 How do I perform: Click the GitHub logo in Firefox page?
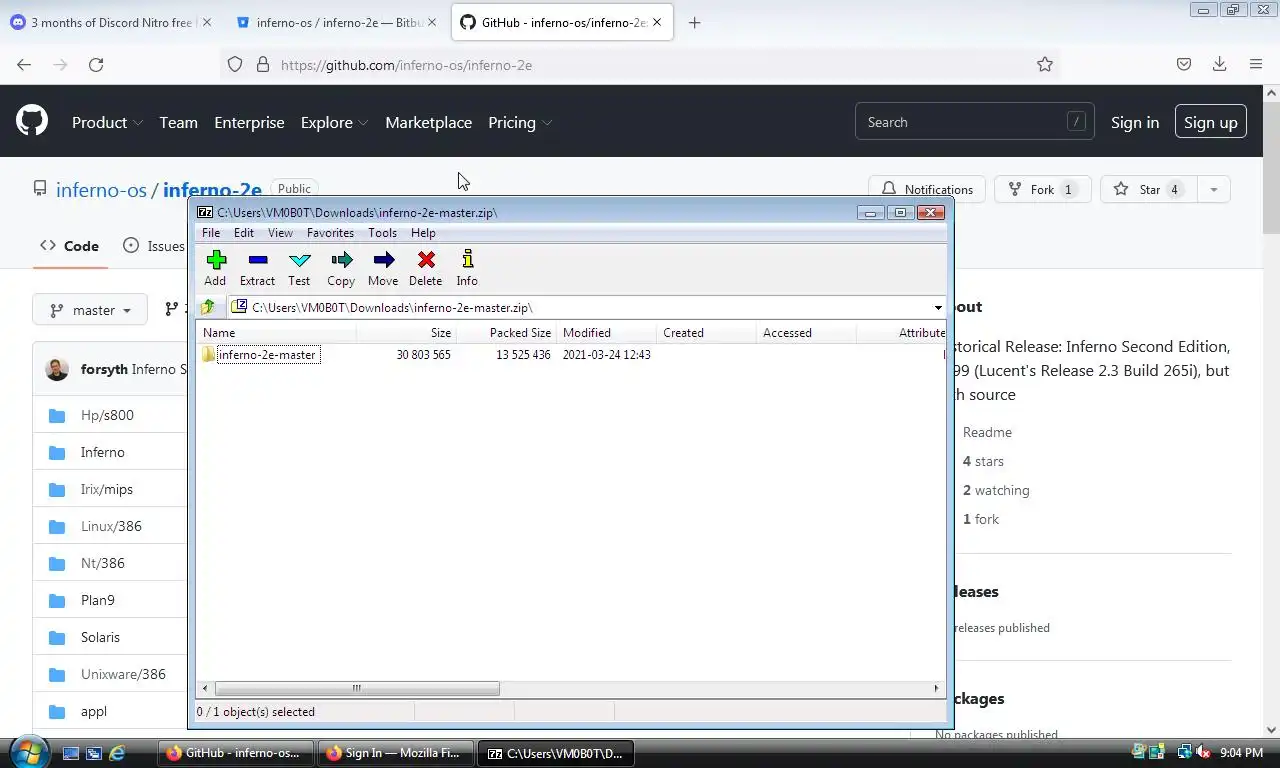pos(32,122)
